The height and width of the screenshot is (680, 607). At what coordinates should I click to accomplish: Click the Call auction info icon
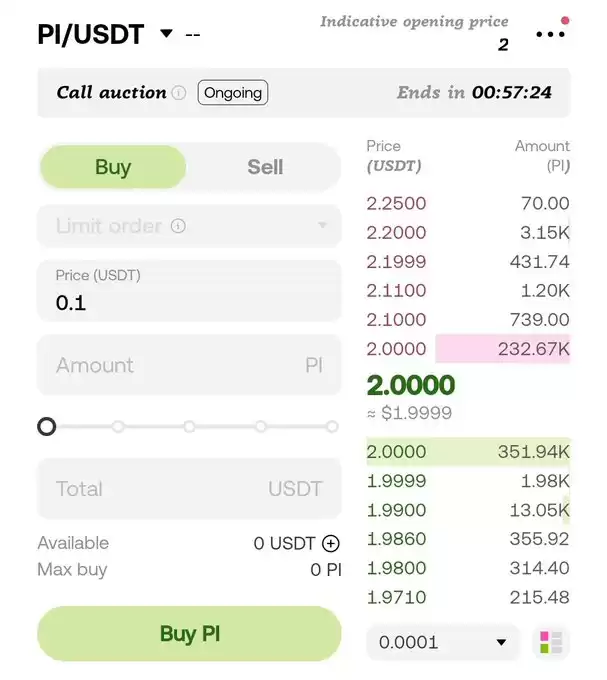point(179,92)
